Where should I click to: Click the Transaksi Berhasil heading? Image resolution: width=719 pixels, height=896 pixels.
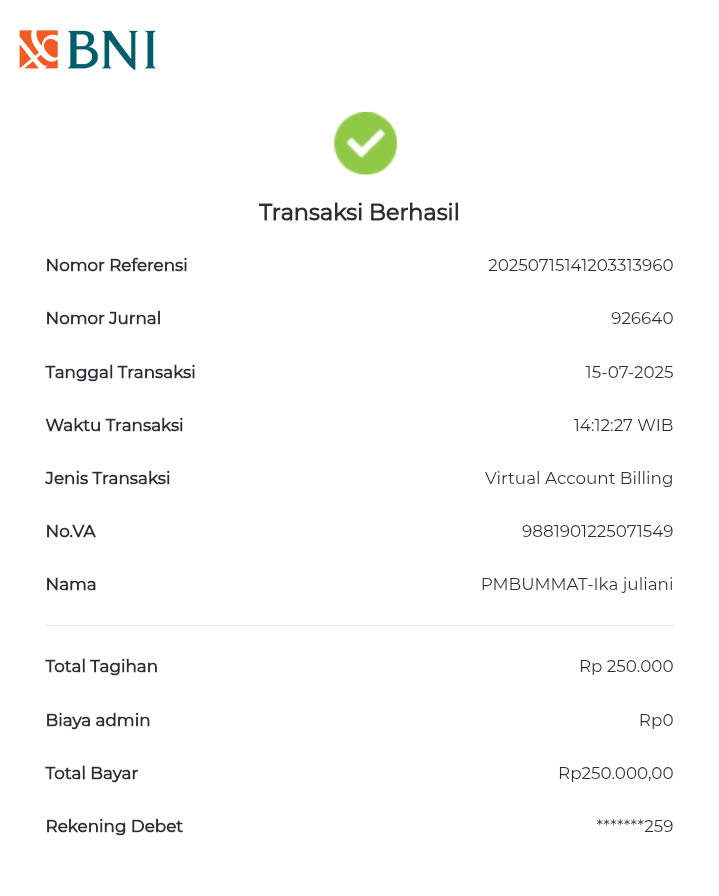pos(359,212)
